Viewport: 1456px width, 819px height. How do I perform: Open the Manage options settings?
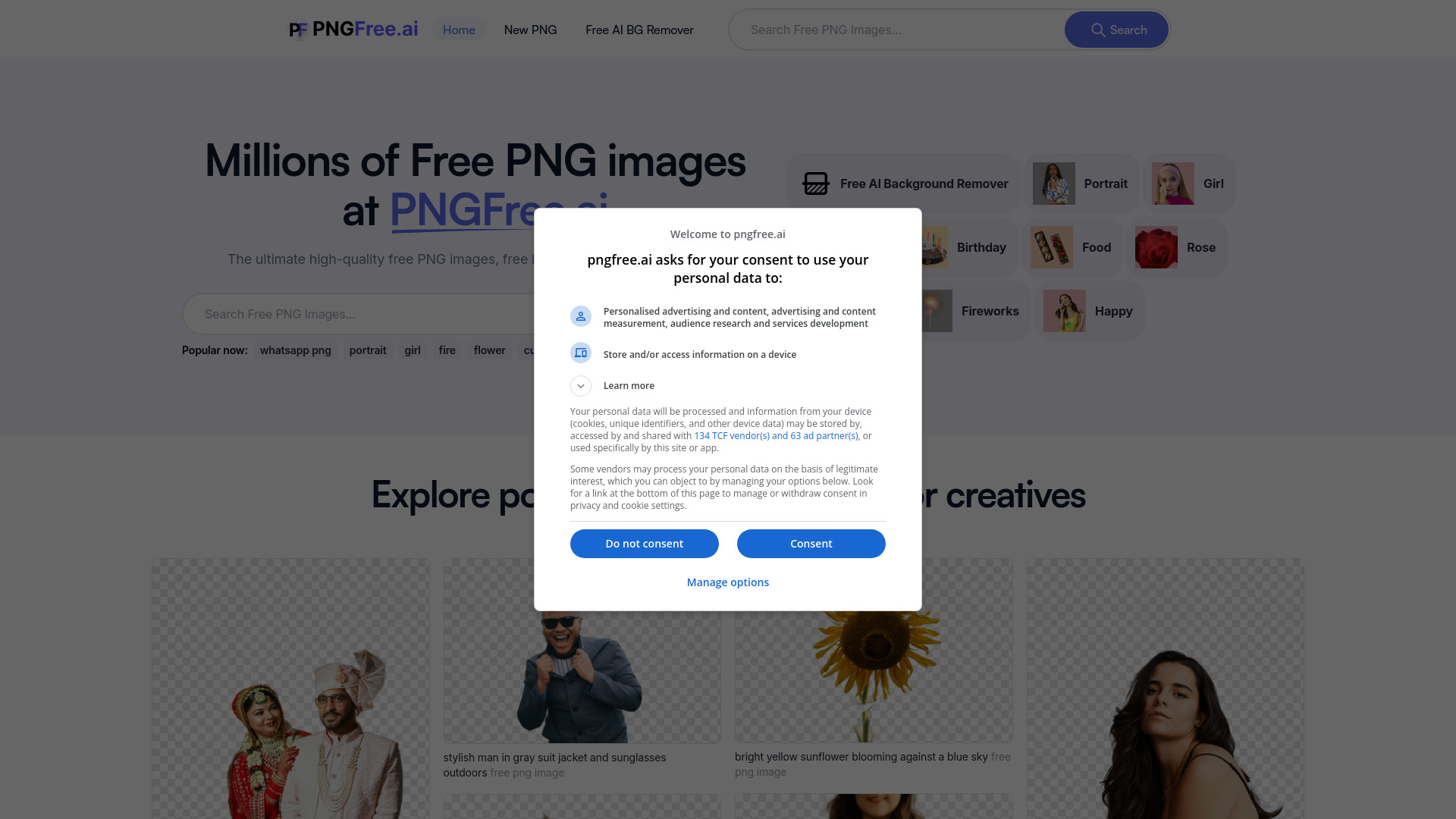click(x=728, y=582)
